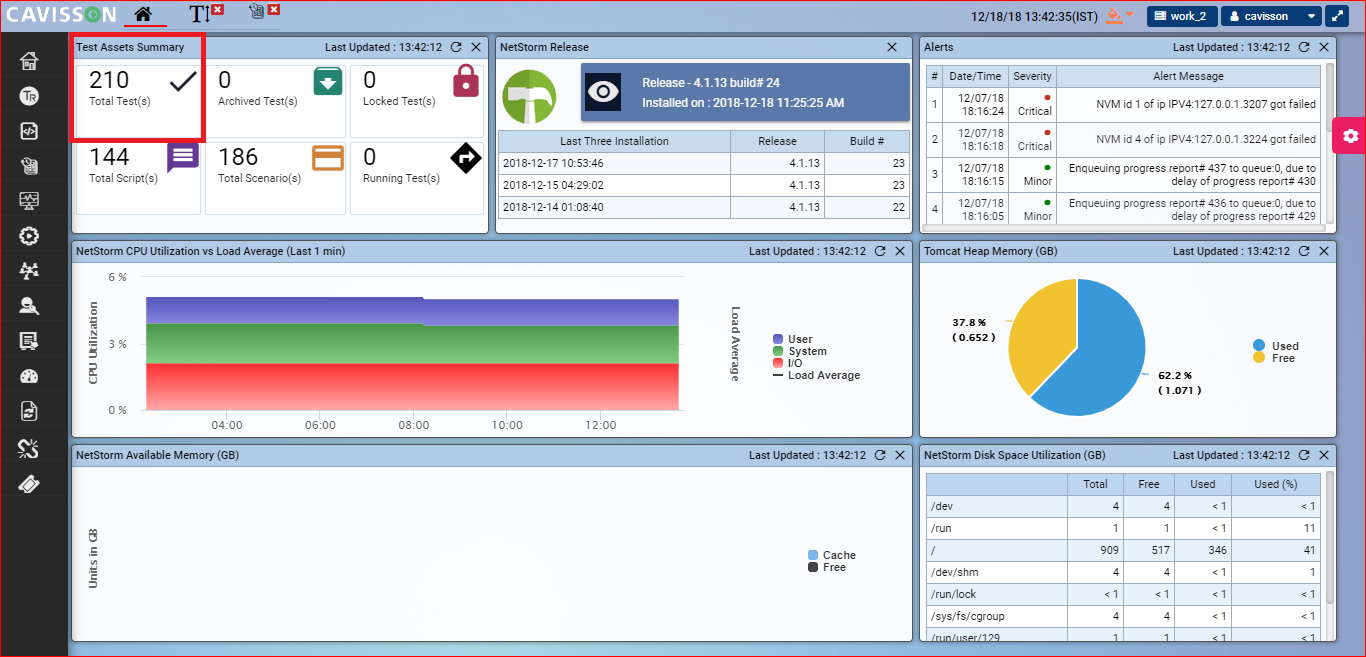Toggle System series in CPU chart legend
Image resolution: width=1366 pixels, height=657 pixels.
pyautogui.click(x=800, y=351)
